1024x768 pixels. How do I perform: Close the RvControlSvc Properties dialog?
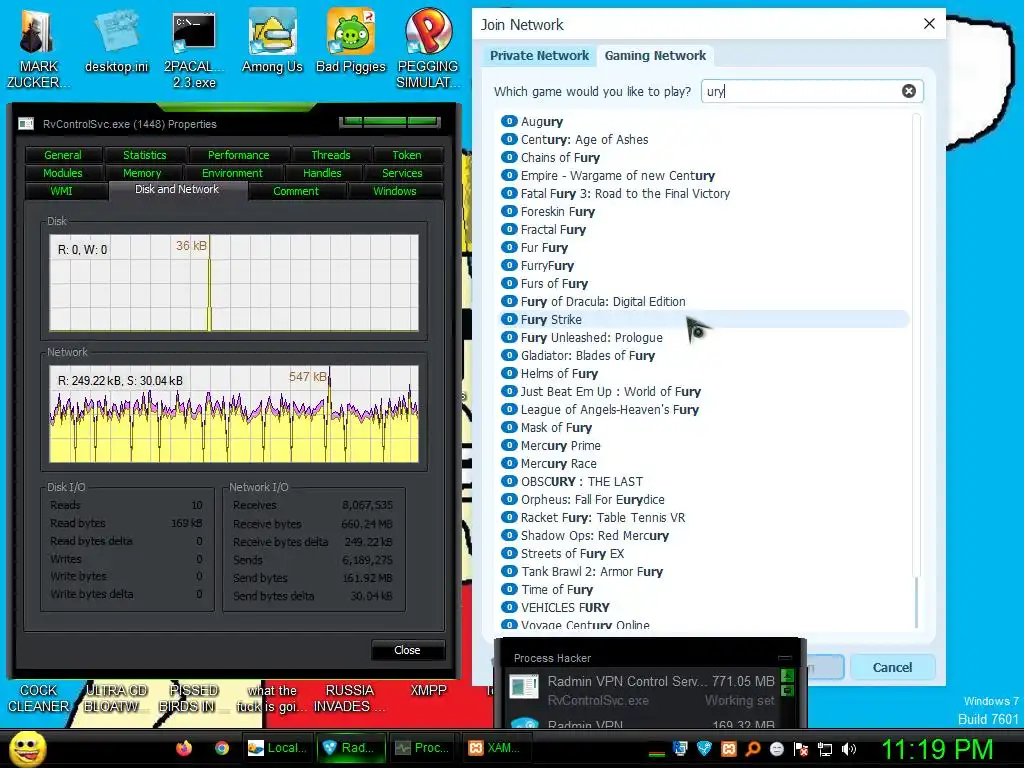click(x=408, y=650)
